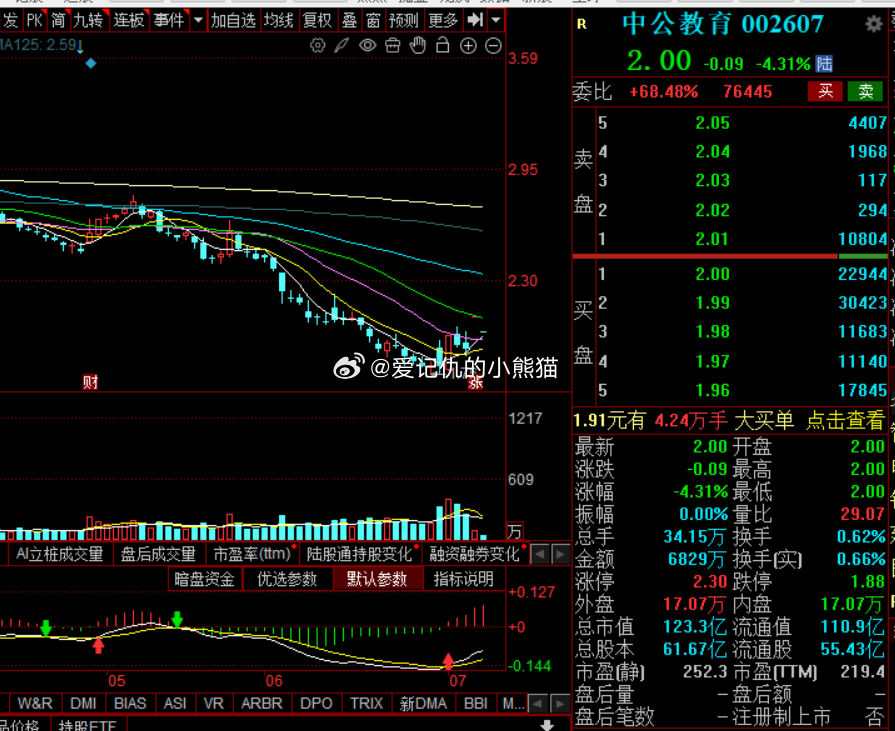Select the BIAS indicator tab

pyautogui.click(x=130, y=703)
